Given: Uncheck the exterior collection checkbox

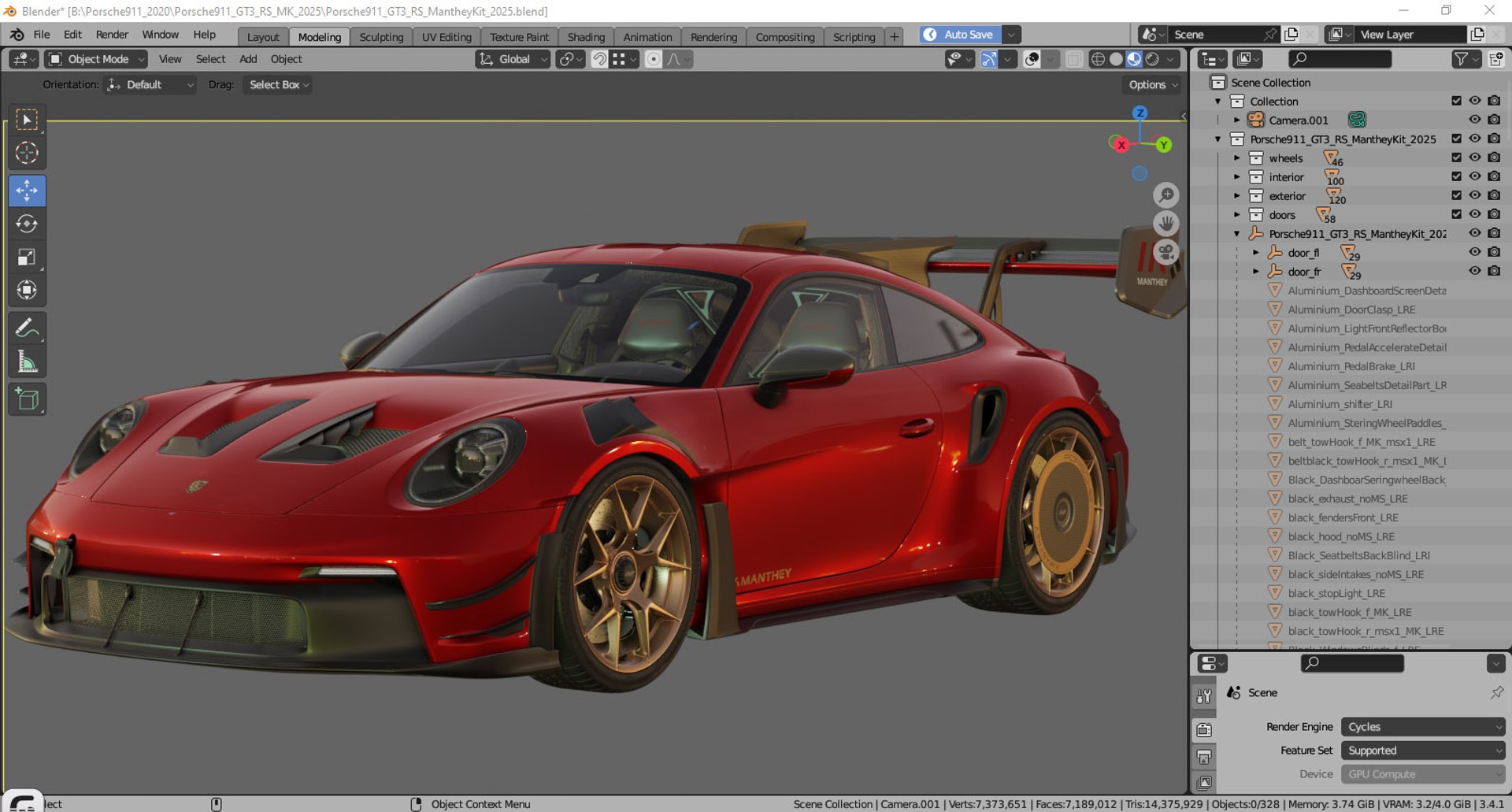Looking at the screenshot, I should (x=1456, y=195).
